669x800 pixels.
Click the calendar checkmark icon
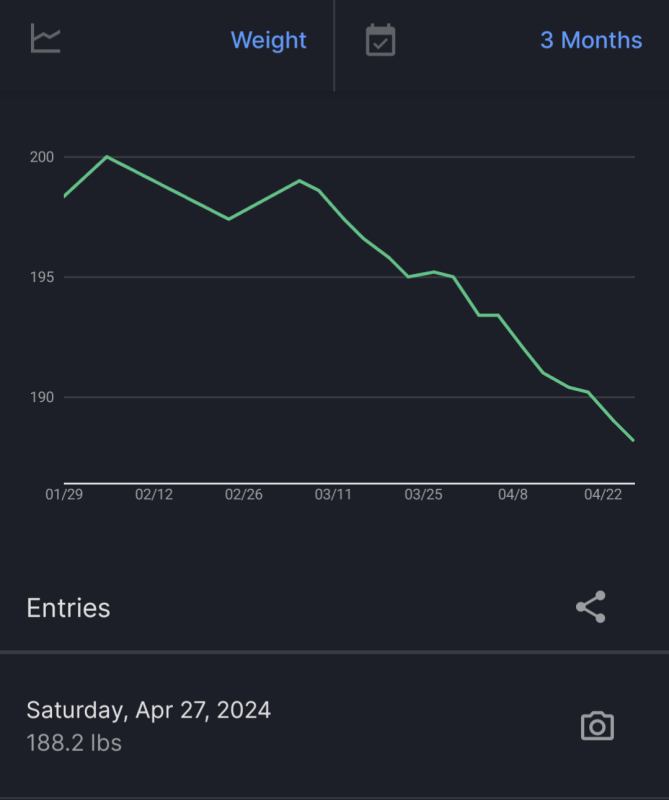pyautogui.click(x=380, y=40)
